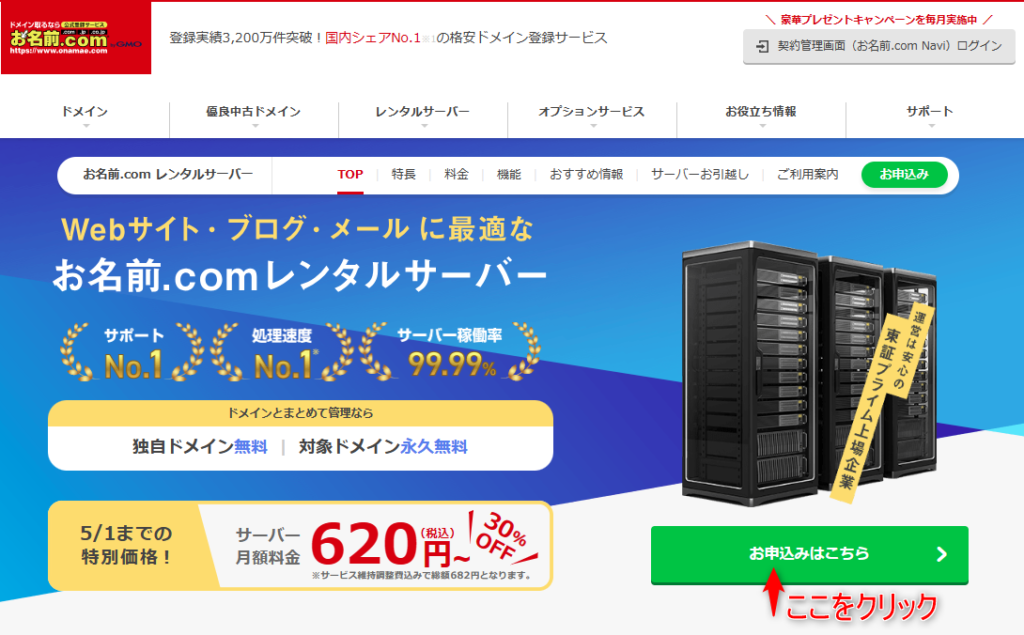
Task: Expand the 優良中古ドメイン dropdown
Action: [253, 112]
